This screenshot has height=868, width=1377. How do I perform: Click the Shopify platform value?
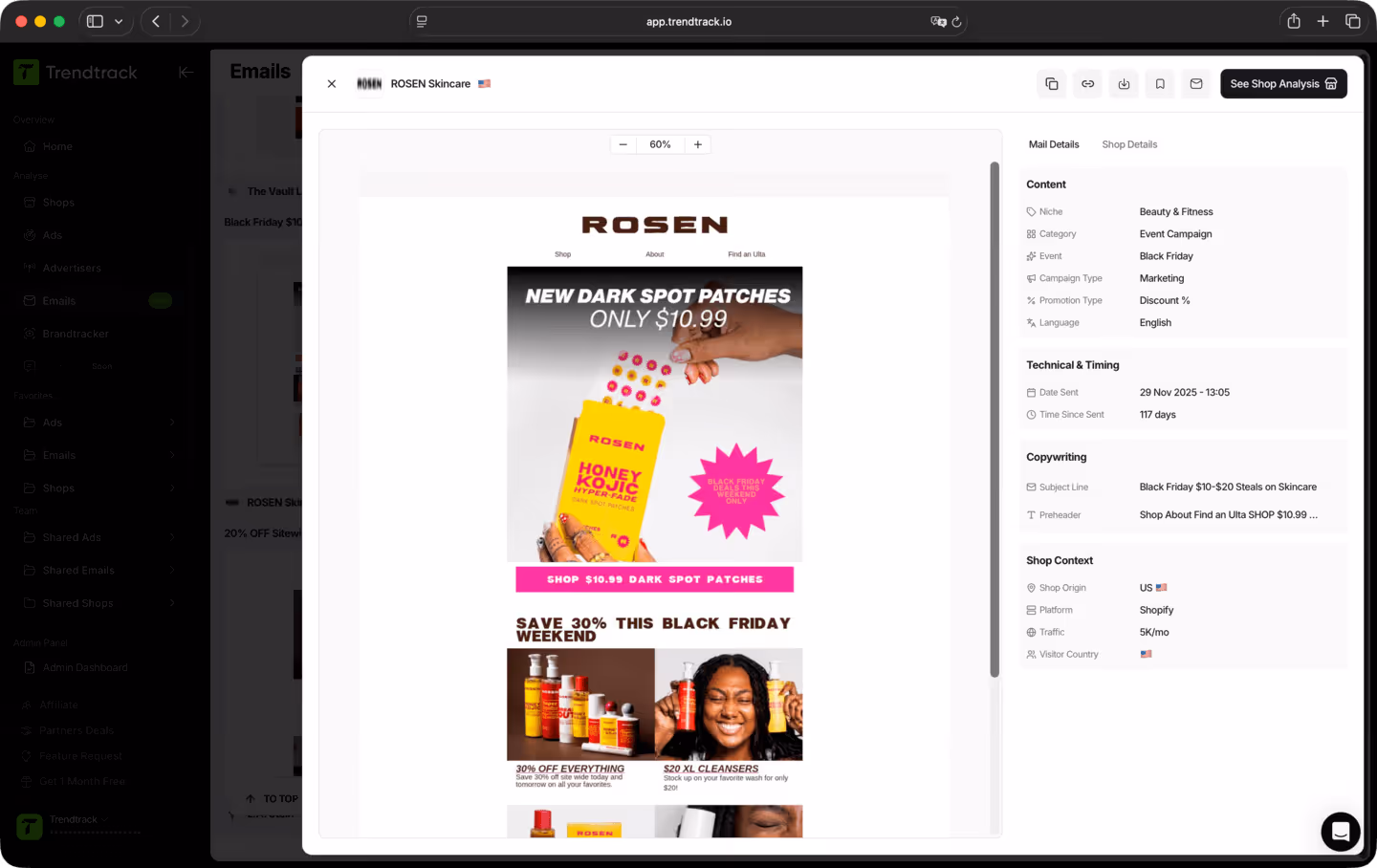click(x=1156, y=610)
